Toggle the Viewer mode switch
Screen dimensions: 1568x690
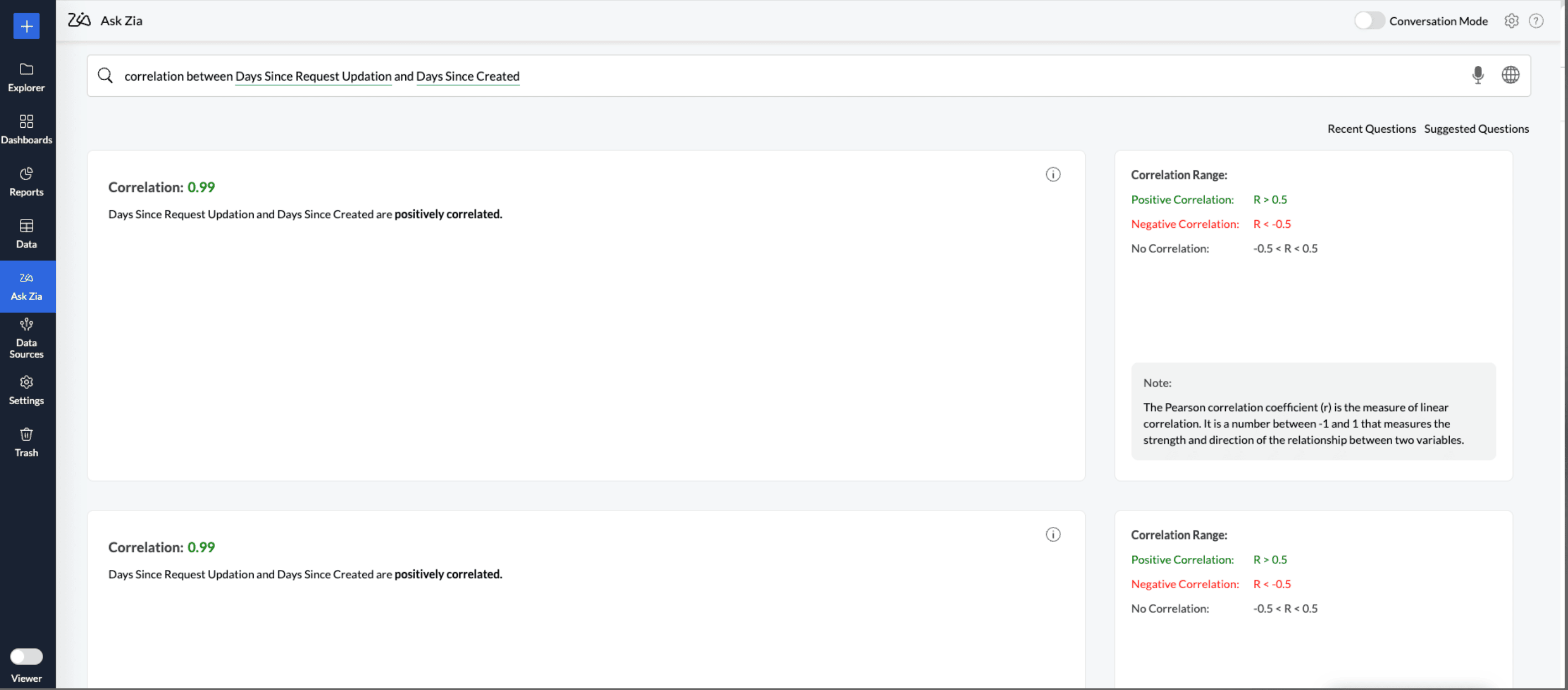click(26, 656)
